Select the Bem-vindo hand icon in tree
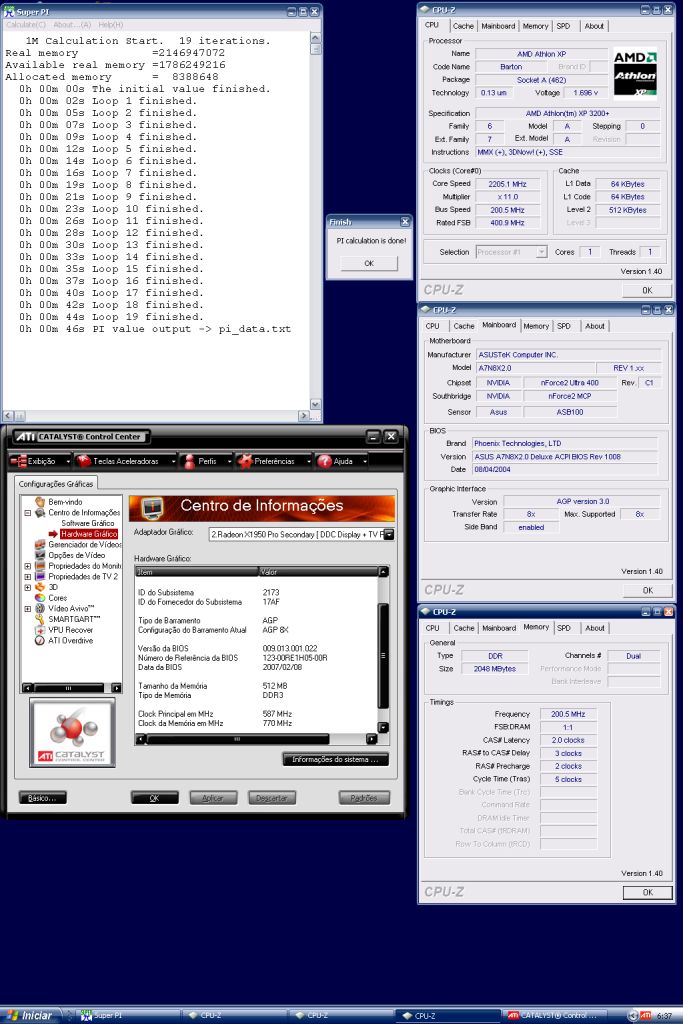Viewport: 683px width, 1024px height. (40, 502)
